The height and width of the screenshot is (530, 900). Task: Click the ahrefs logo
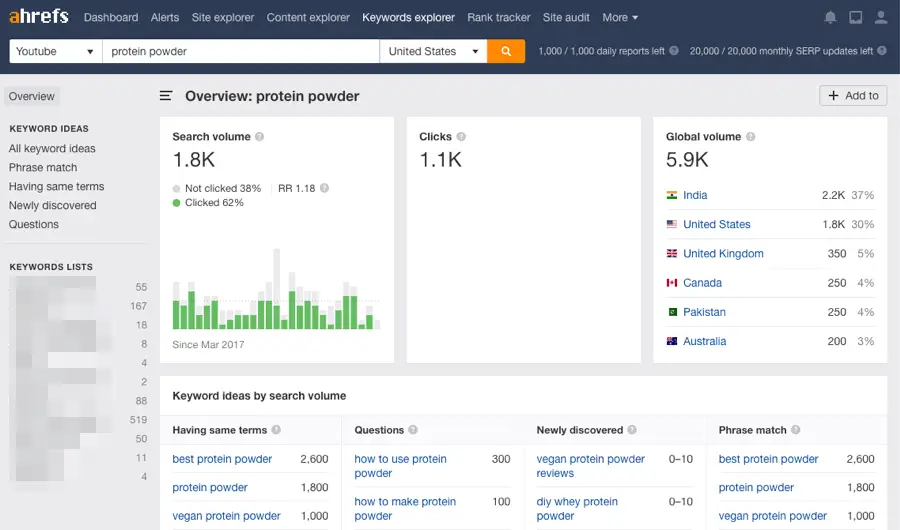39,17
